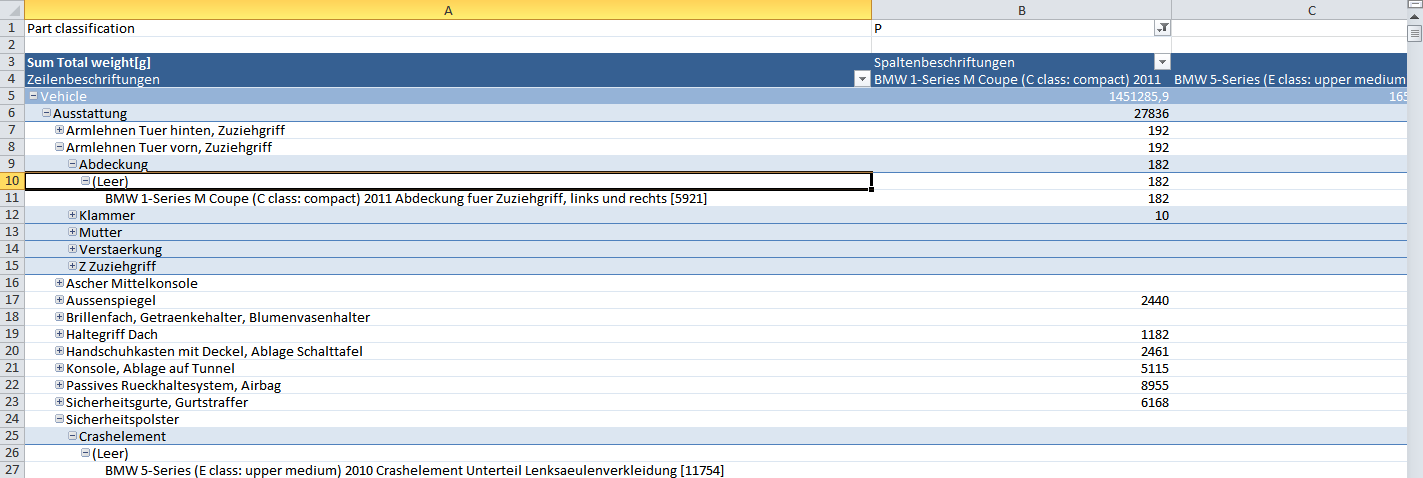Viewport: 1423px width, 478px height.
Task: Click the Haltegriff Dach value 1182
Action: (1021, 335)
